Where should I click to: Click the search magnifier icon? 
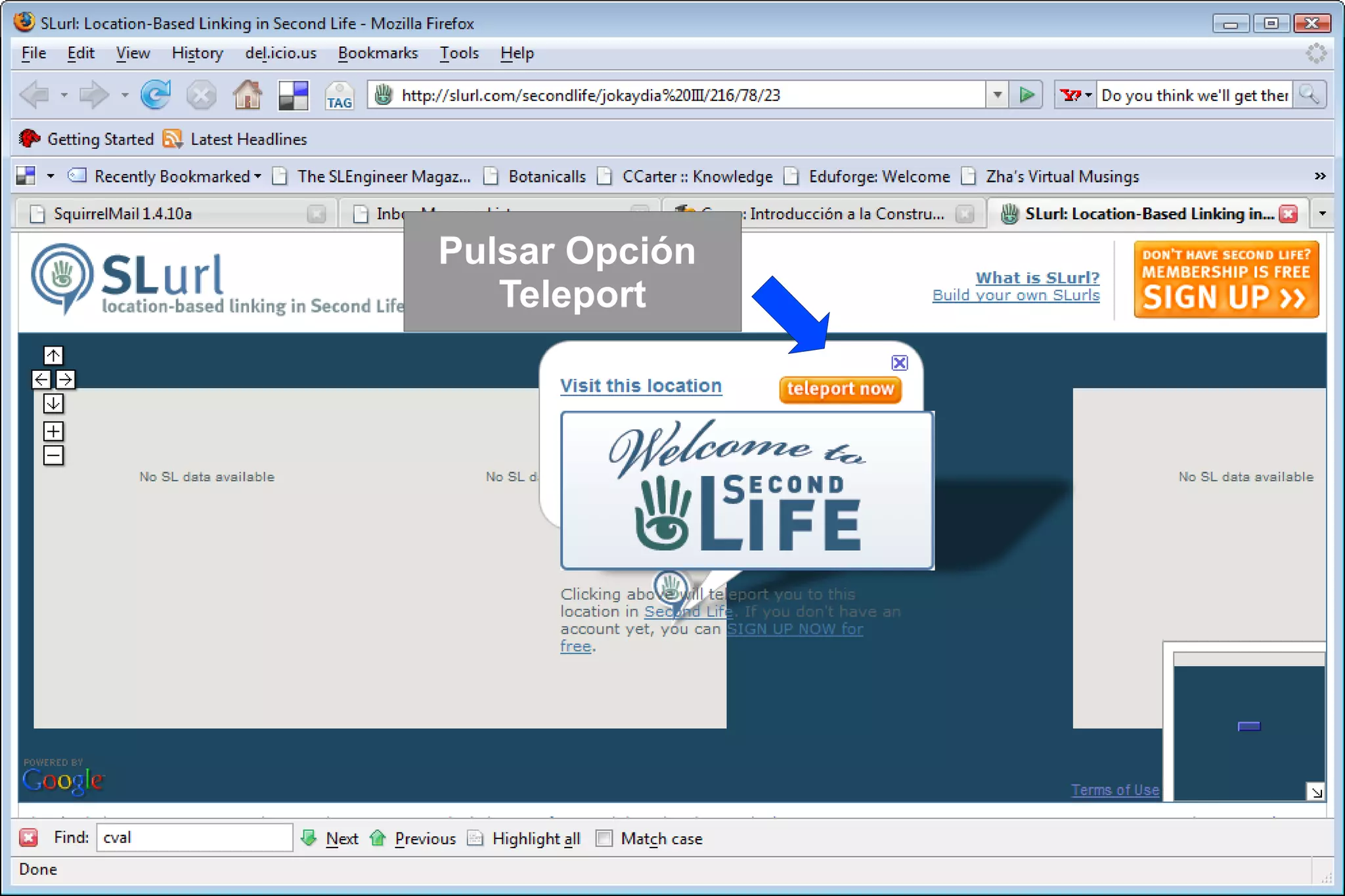coord(1309,96)
